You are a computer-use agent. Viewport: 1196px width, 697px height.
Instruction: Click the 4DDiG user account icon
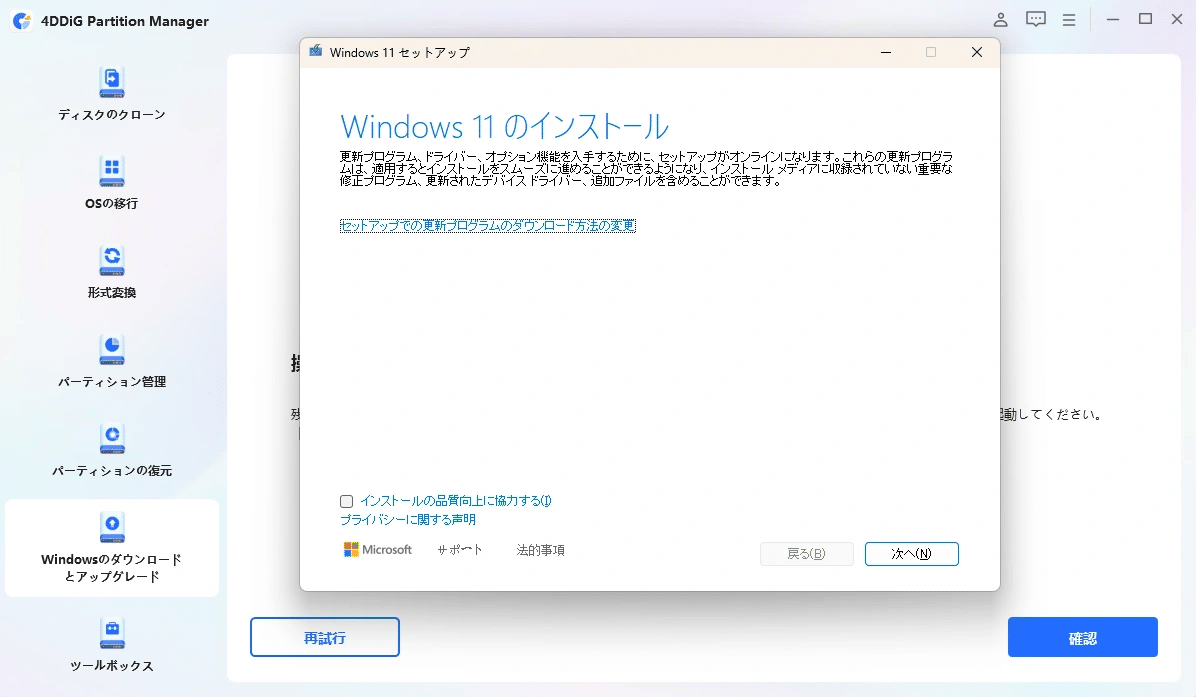point(1001,20)
